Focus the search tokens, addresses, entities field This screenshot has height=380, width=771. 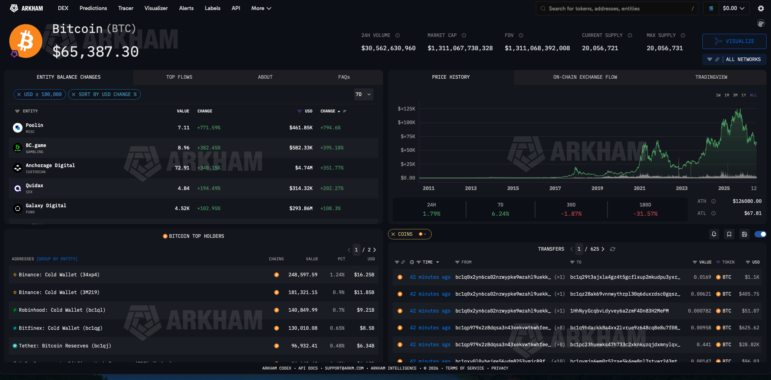pyautogui.click(x=617, y=8)
